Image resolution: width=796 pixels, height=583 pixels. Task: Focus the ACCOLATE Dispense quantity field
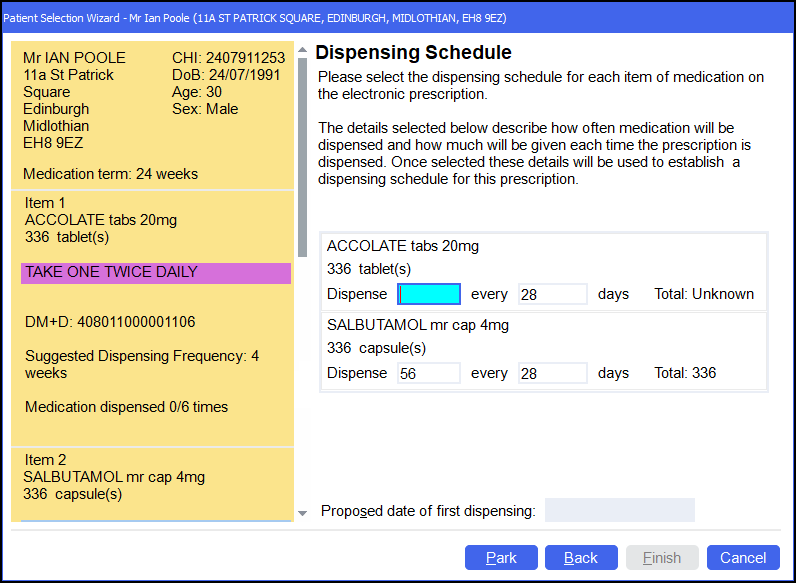[430, 294]
